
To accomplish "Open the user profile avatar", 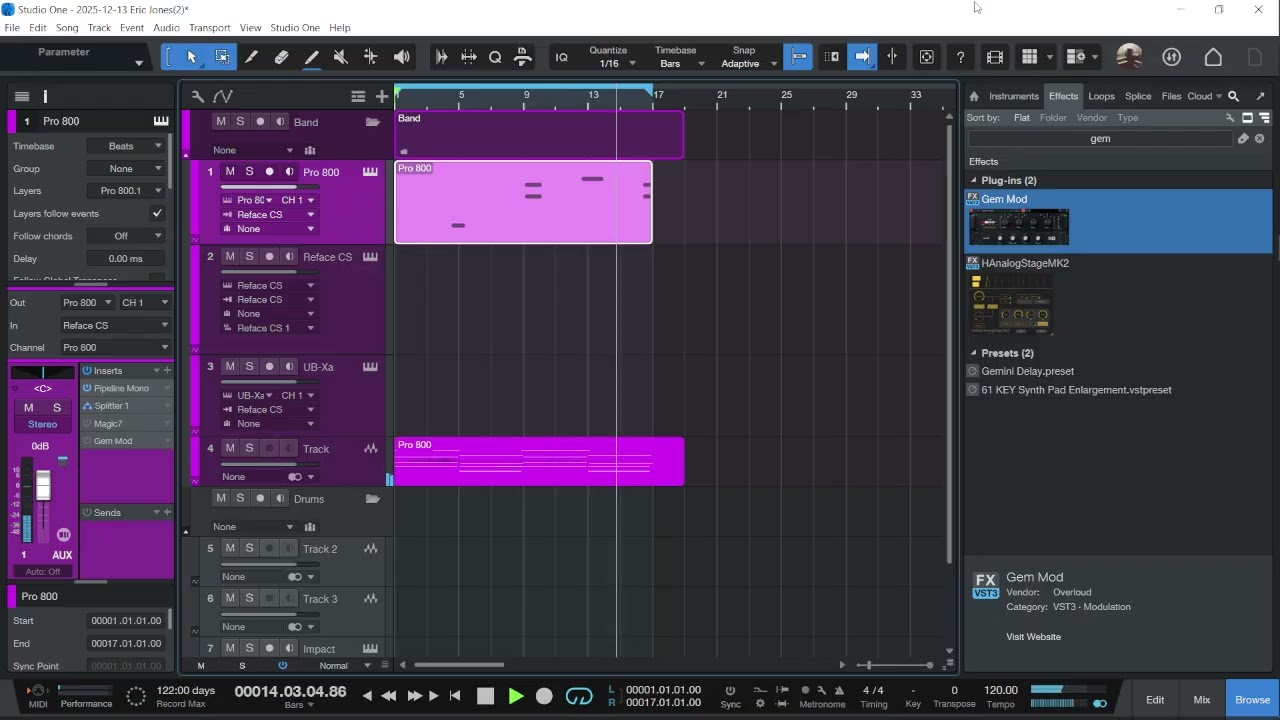I will pyautogui.click(x=1129, y=57).
